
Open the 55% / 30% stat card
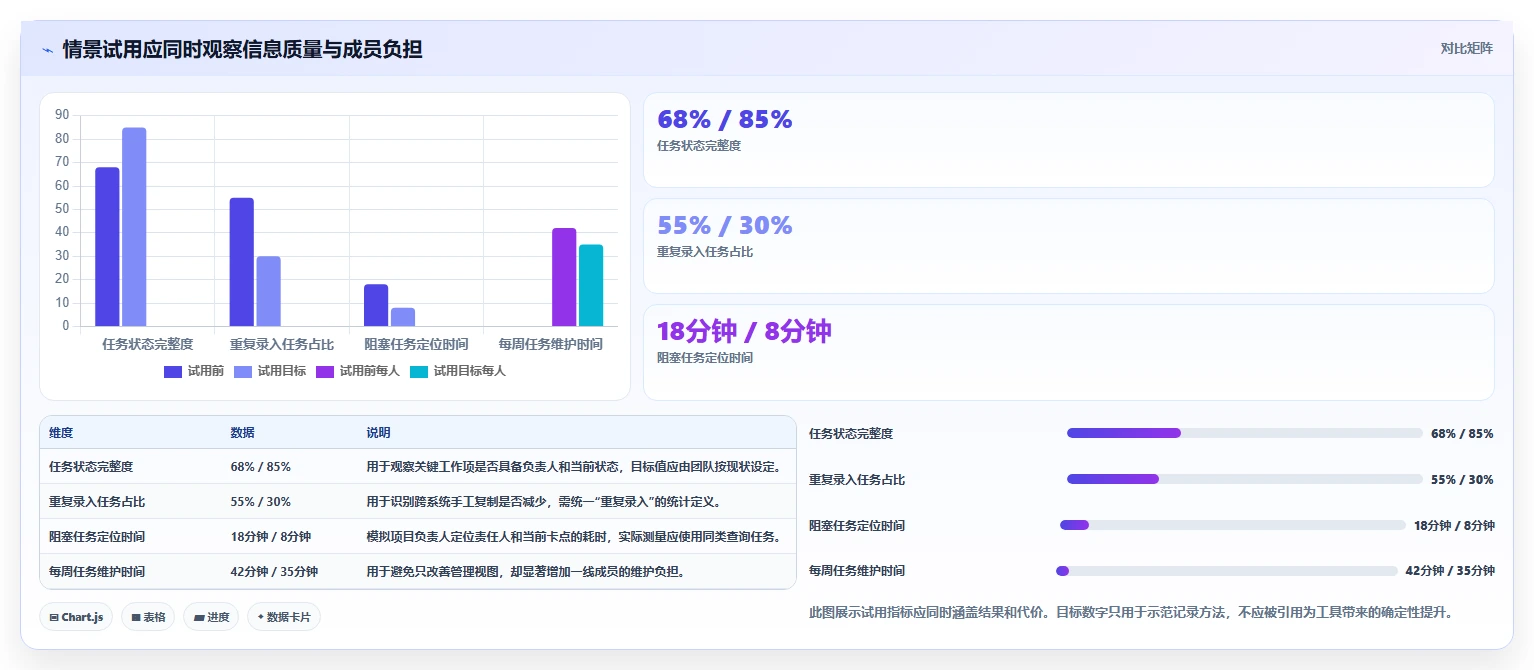(1068, 246)
